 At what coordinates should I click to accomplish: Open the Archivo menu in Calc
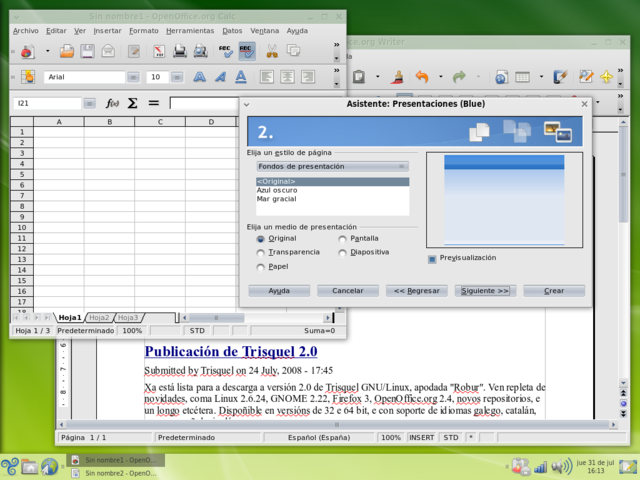[25, 31]
